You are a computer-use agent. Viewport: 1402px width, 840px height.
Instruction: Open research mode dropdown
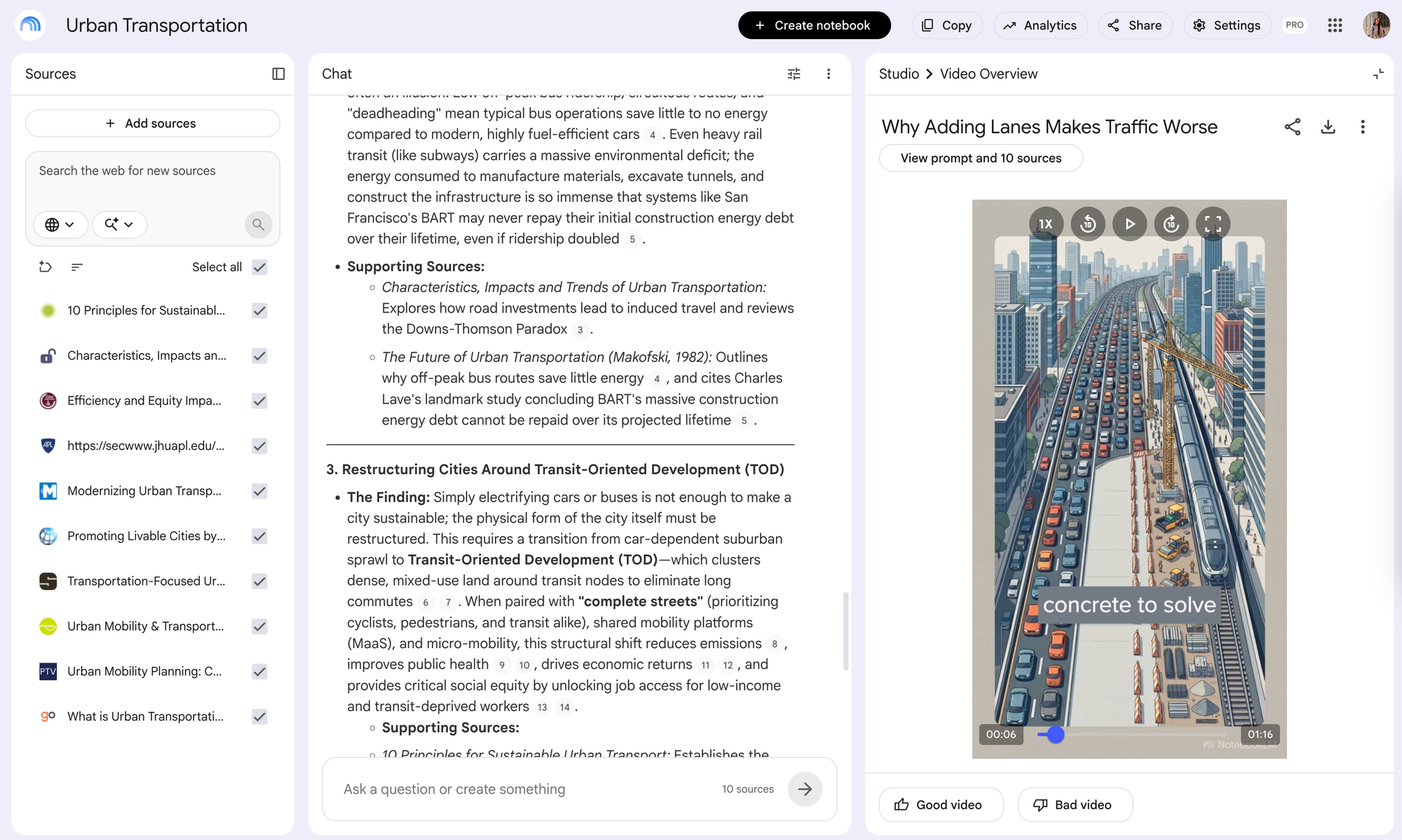[x=119, y=224]
